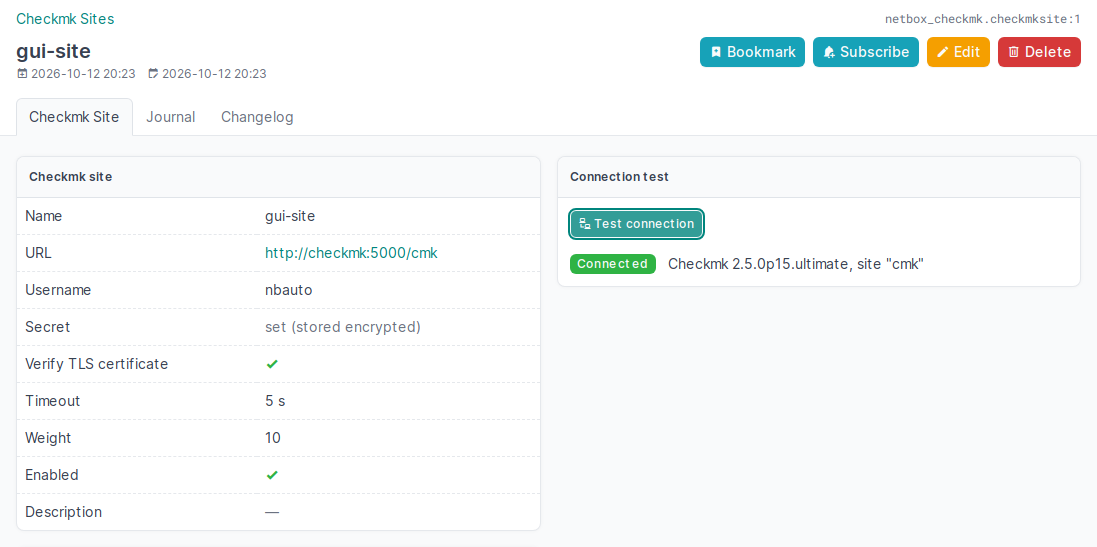Go to the Checkmk Sites breadcrumb link
Screen dimensions: 1097x547
coord(65,19)
